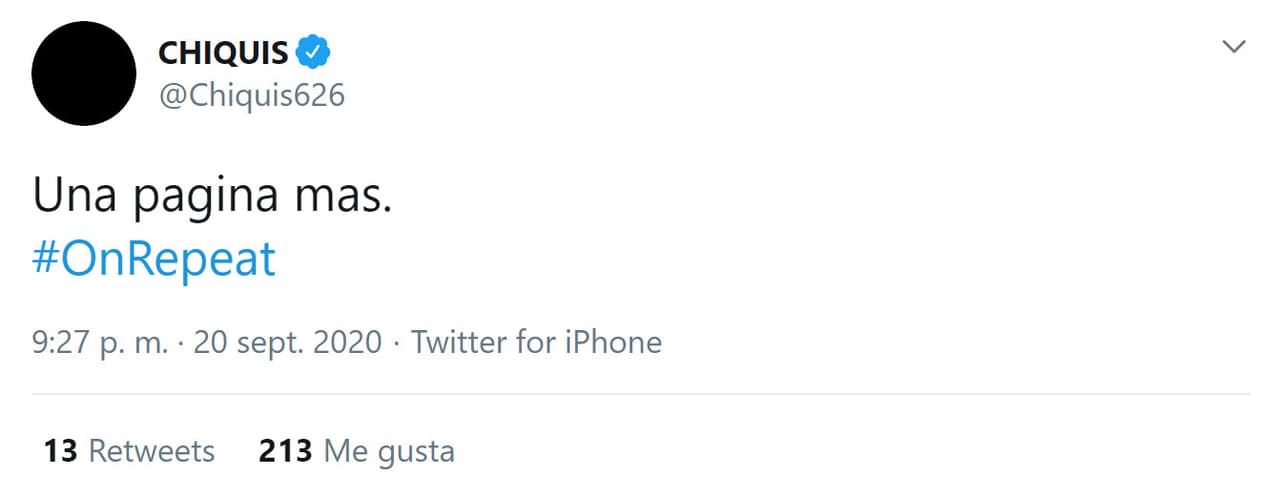Click the number 13 retweet count
Viewport: 1280px width, 498px height.
tap(60, 451)
